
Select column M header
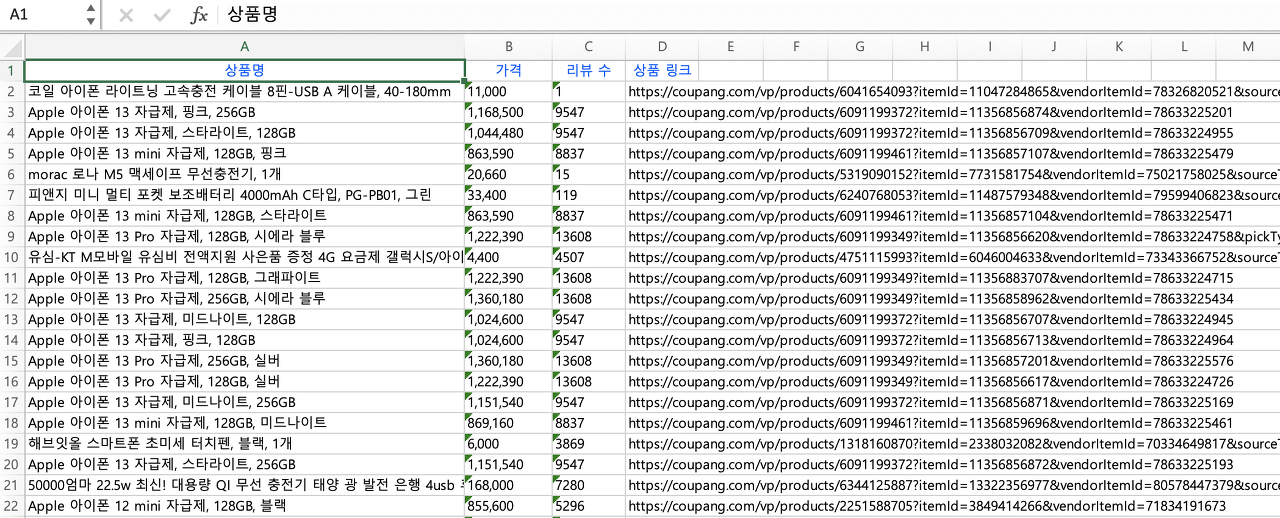1248,47
